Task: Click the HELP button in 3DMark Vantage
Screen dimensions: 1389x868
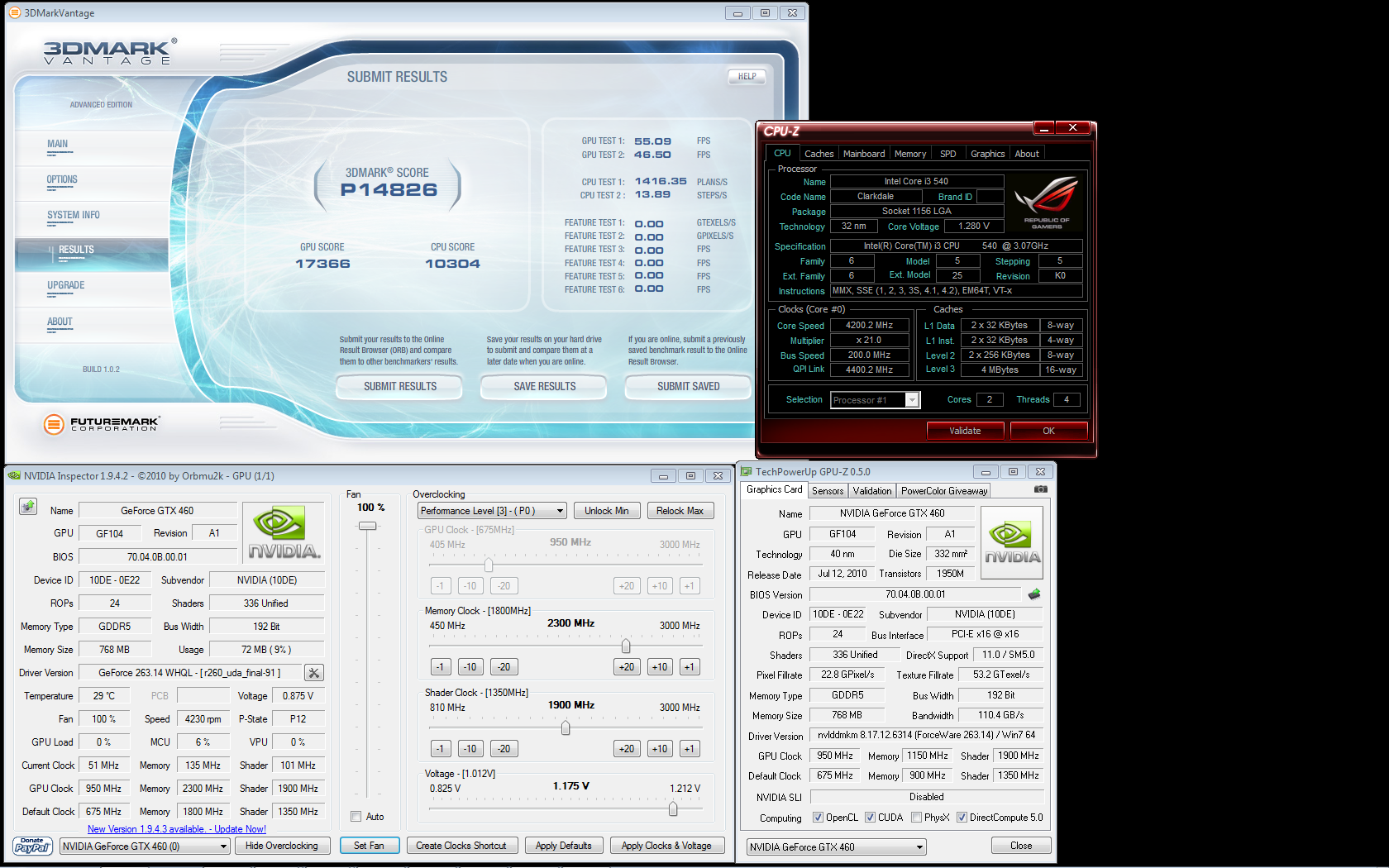Action: (x=747, y=76)
